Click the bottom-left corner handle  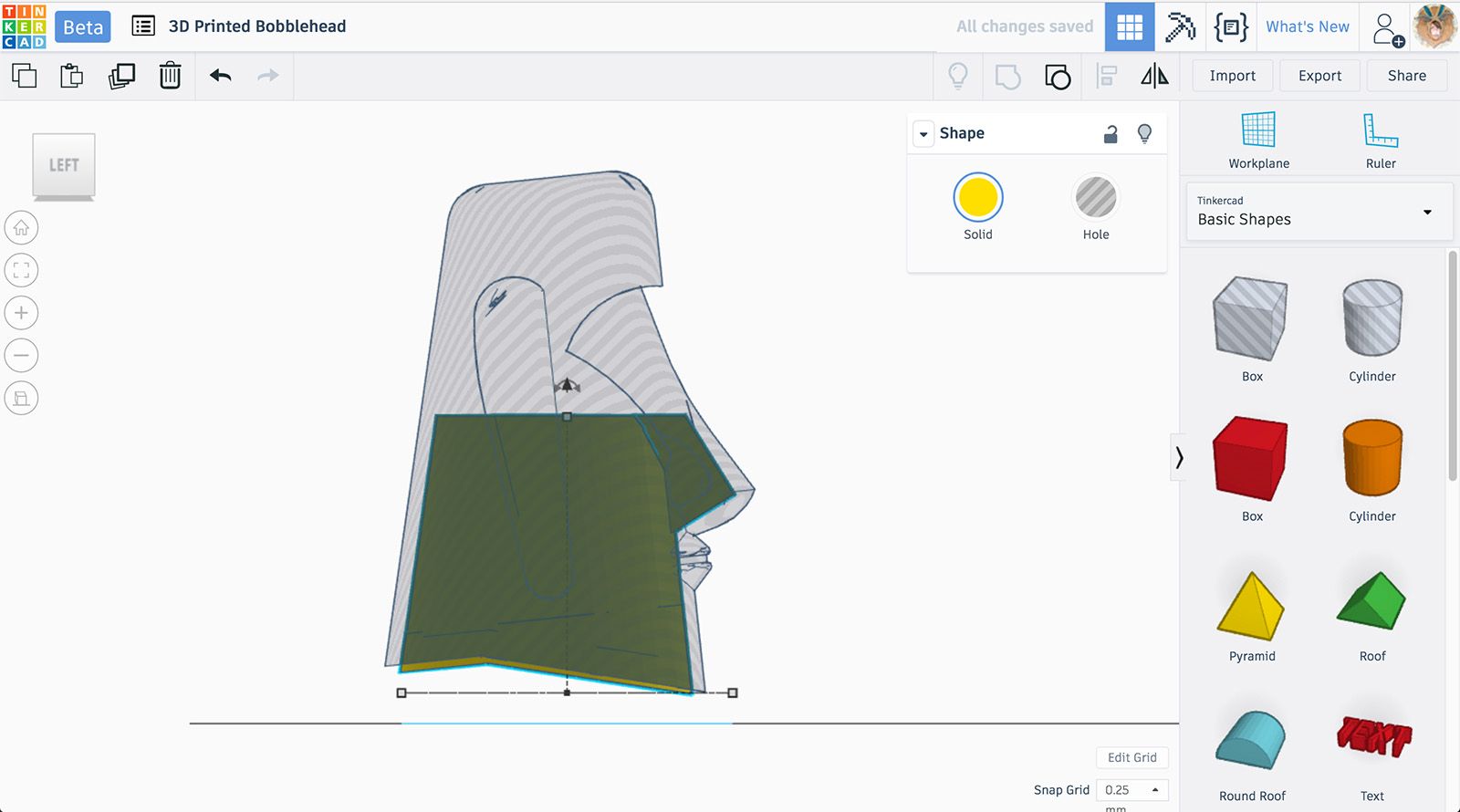(x=401, y=693)
